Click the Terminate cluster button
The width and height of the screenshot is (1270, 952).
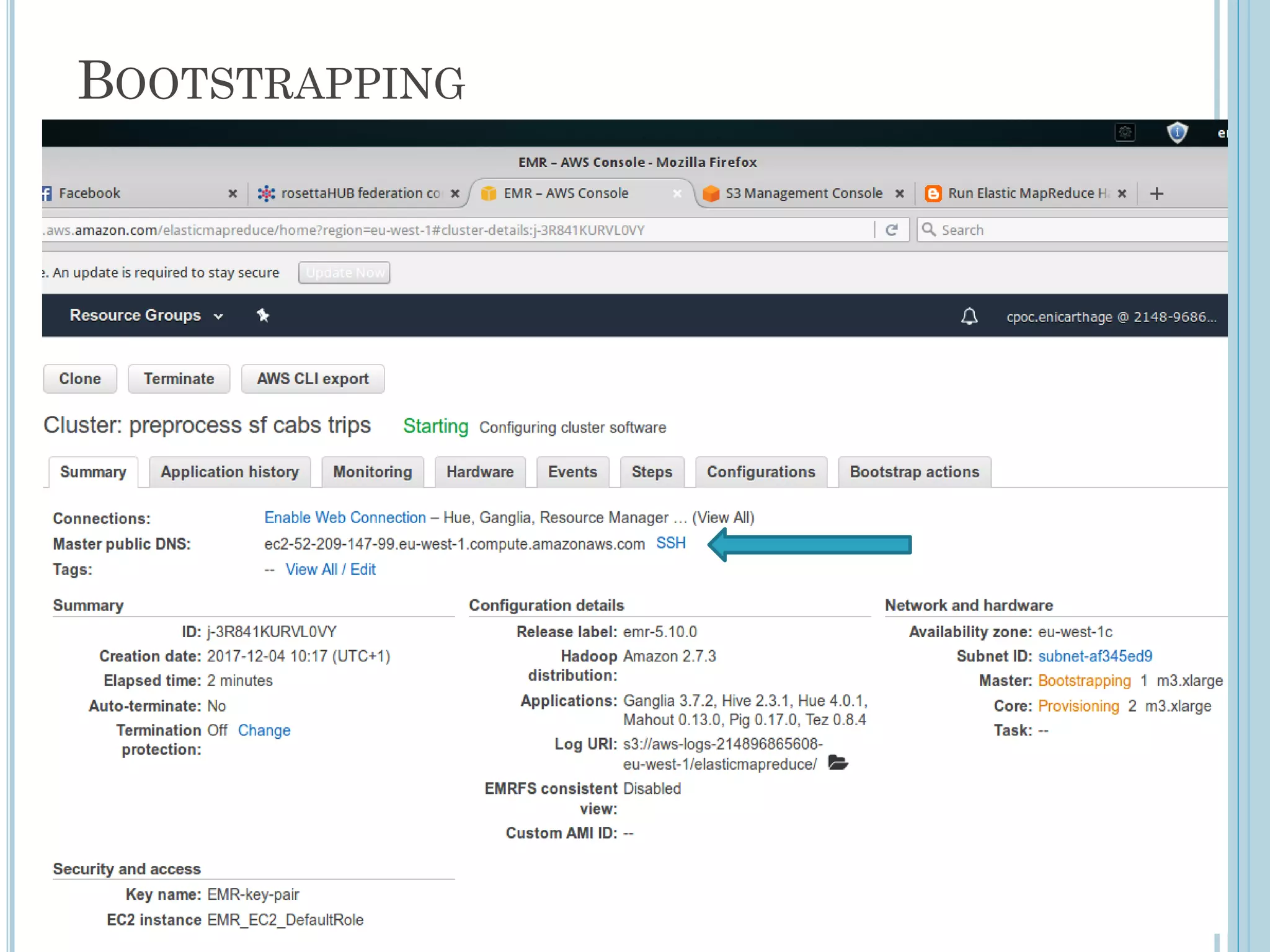[x=179, y=379]
